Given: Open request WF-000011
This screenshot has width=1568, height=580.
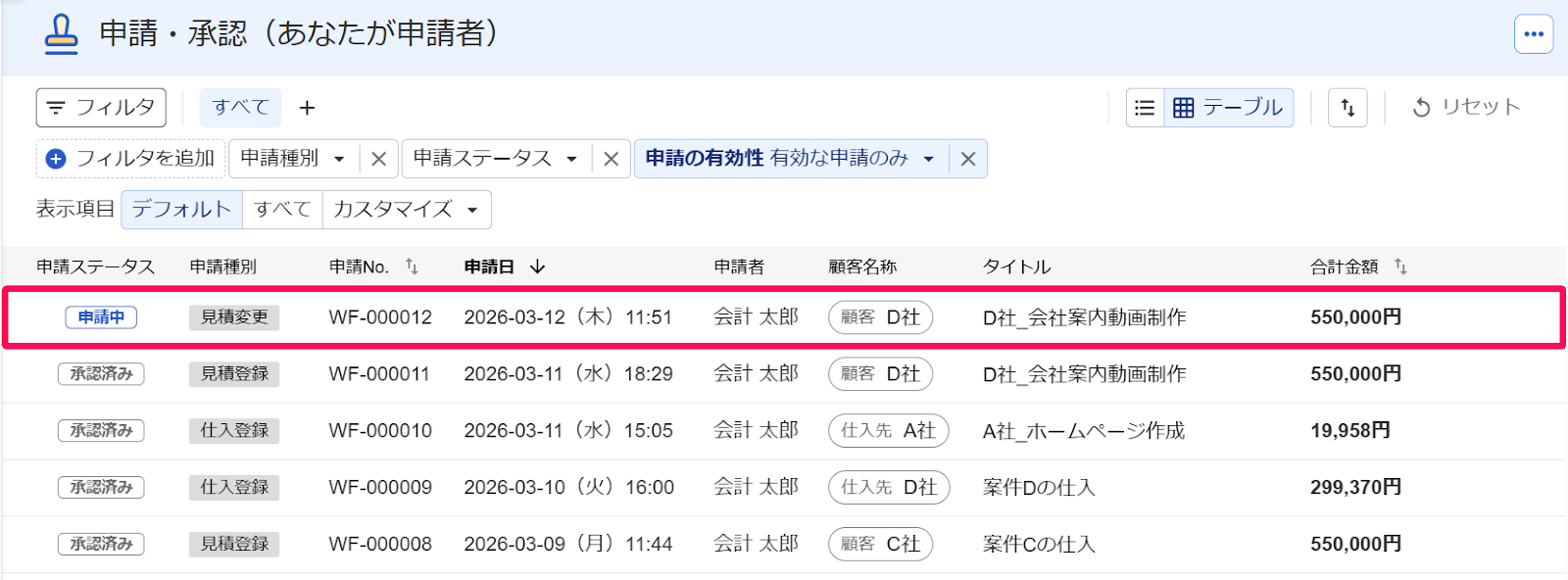Looking at the screenshot, I should point(379,374).
